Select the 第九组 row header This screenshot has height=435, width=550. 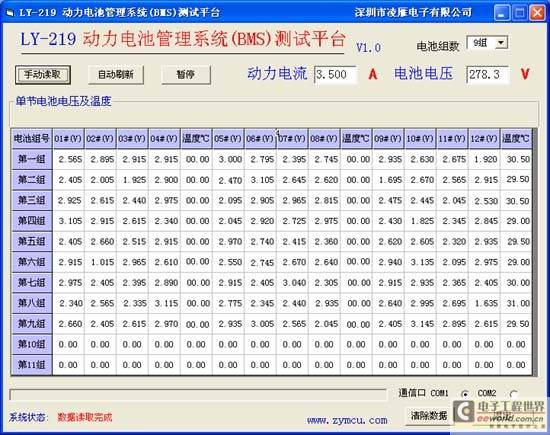click(32, 323)
